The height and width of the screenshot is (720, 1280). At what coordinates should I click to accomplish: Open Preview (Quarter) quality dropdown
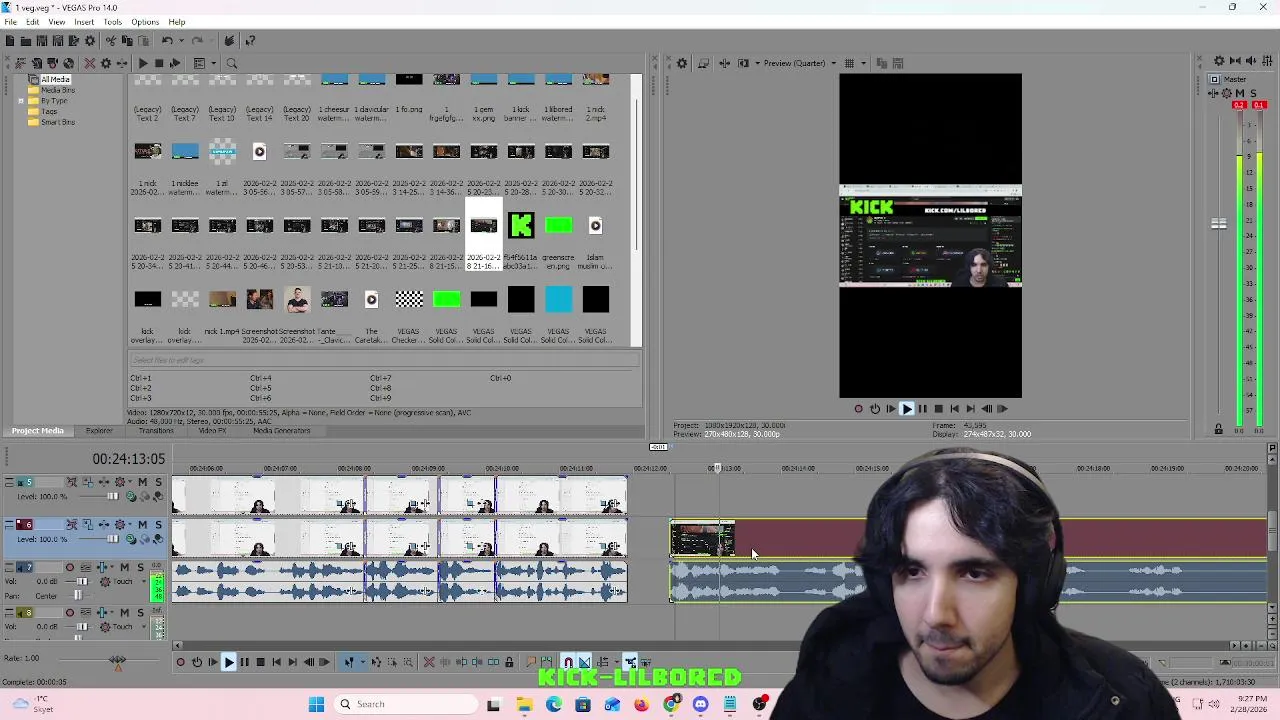tap(834, 63)
